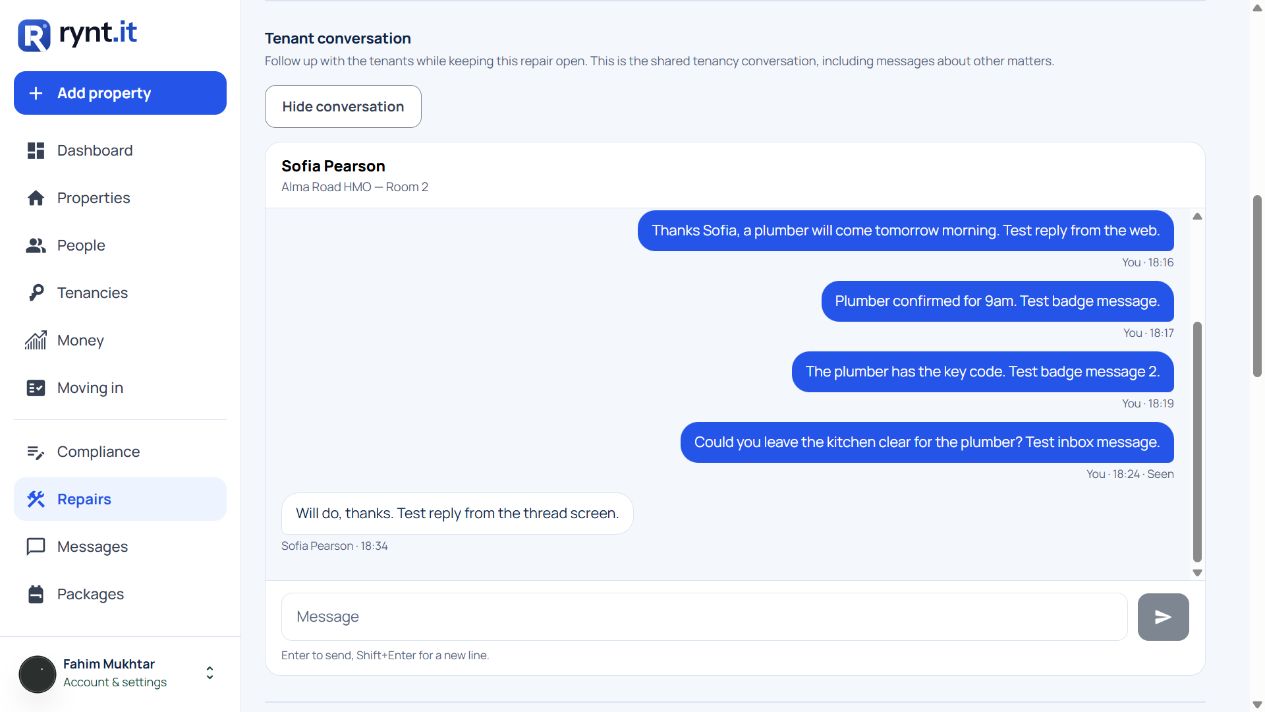Image resolution: width=1265 pixels, height=712 pixels.
Task: Open the Properties section
Action: (120, 198)
